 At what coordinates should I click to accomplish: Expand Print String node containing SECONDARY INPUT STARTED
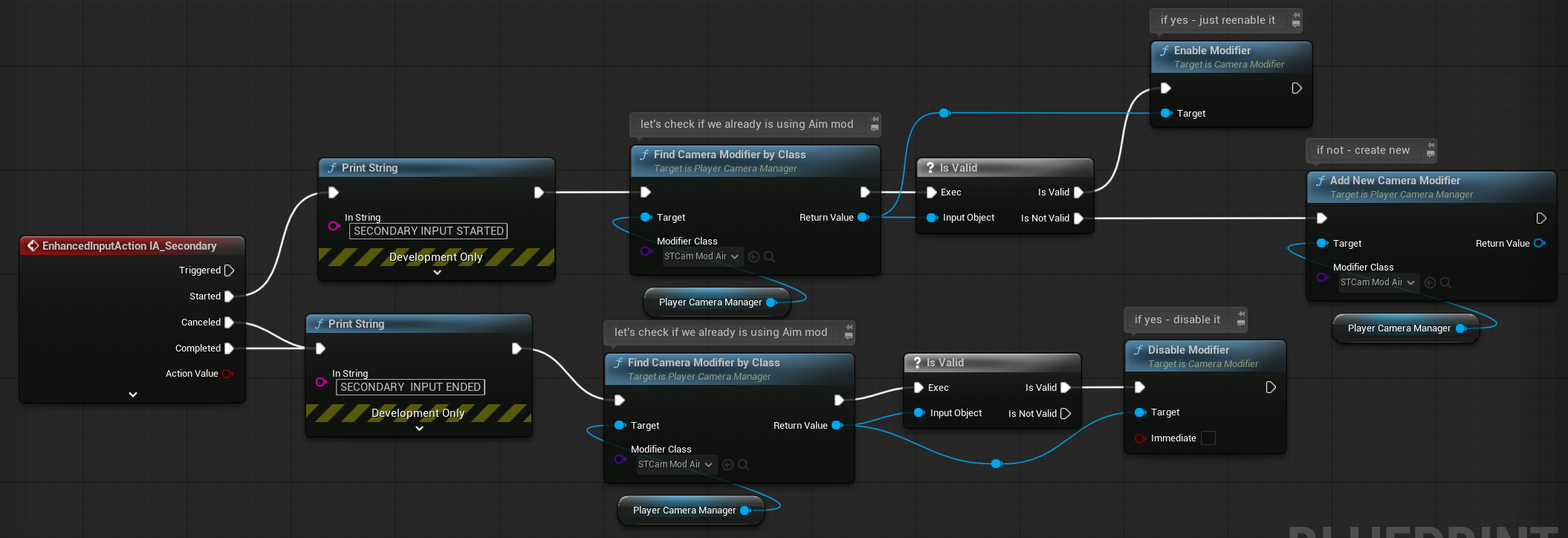tap(437, 273)
